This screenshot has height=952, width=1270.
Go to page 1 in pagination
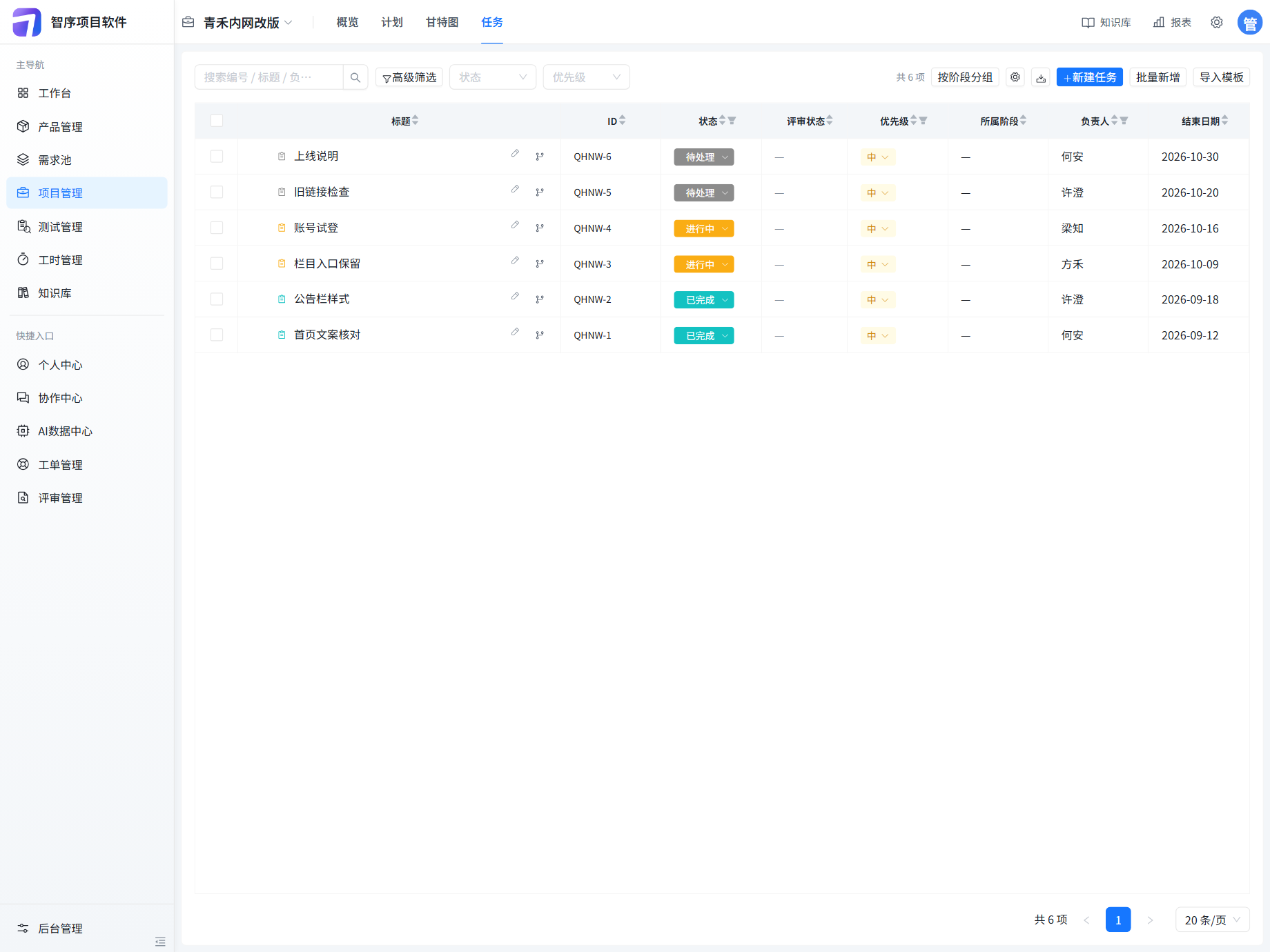(1118, 920)
